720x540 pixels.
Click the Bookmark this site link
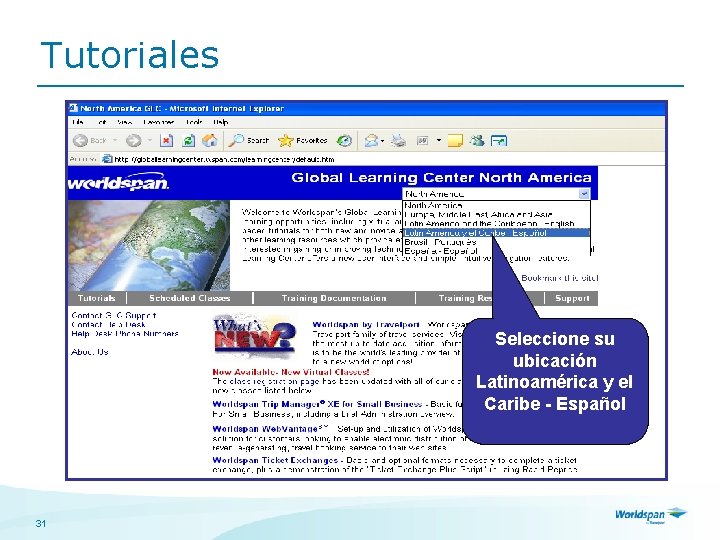pyautogui.click(x=559, y=278)
